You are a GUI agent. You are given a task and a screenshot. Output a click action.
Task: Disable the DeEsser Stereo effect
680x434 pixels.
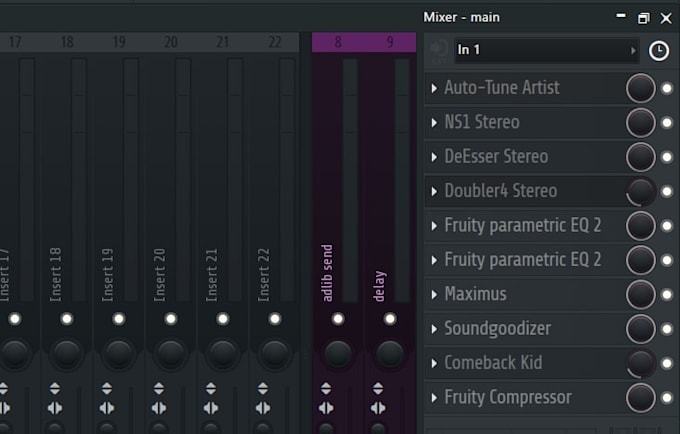[x=667, y=157]
